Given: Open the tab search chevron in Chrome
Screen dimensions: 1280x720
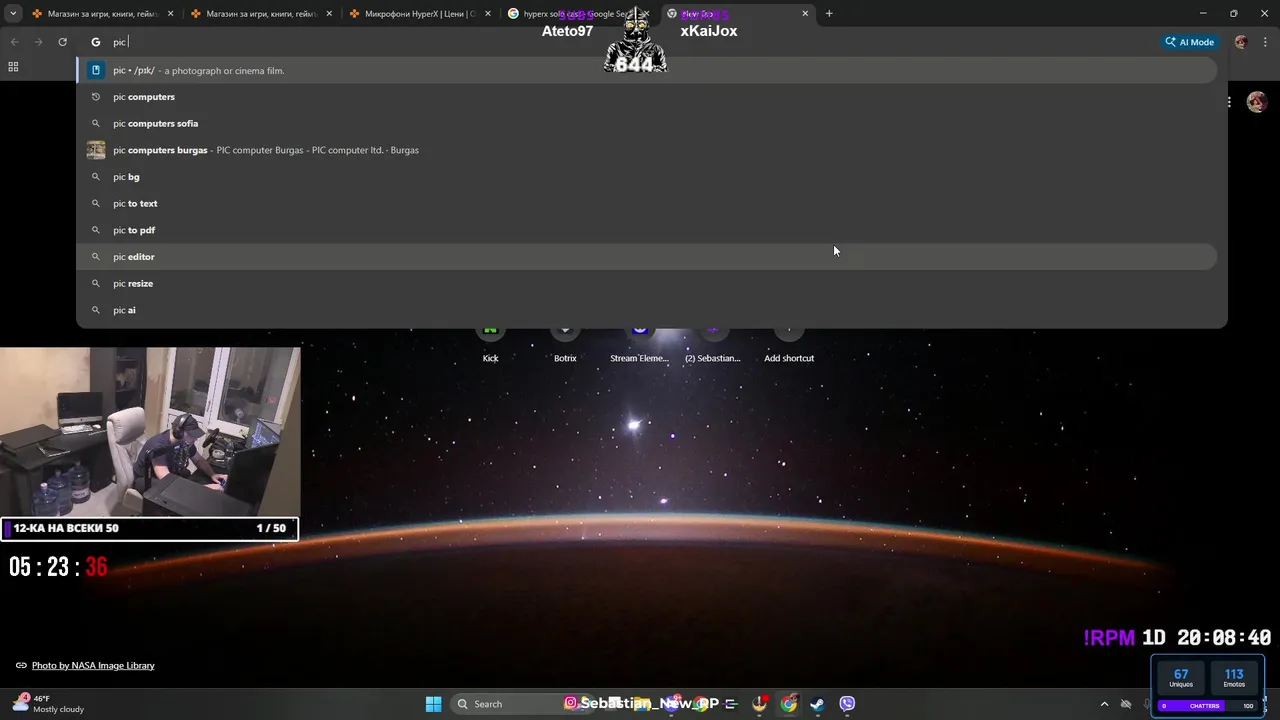Looking at the screenshot, I should (x=13, y=13).
